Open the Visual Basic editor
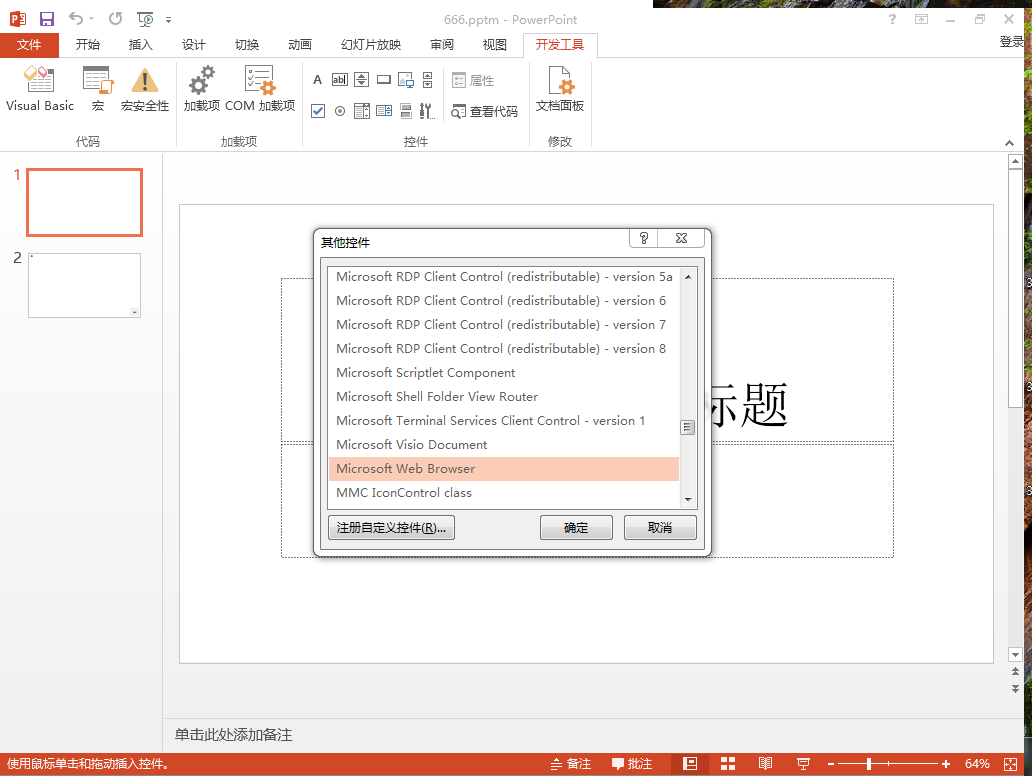This screenshot has width=1032, height=776. point(39,89)
